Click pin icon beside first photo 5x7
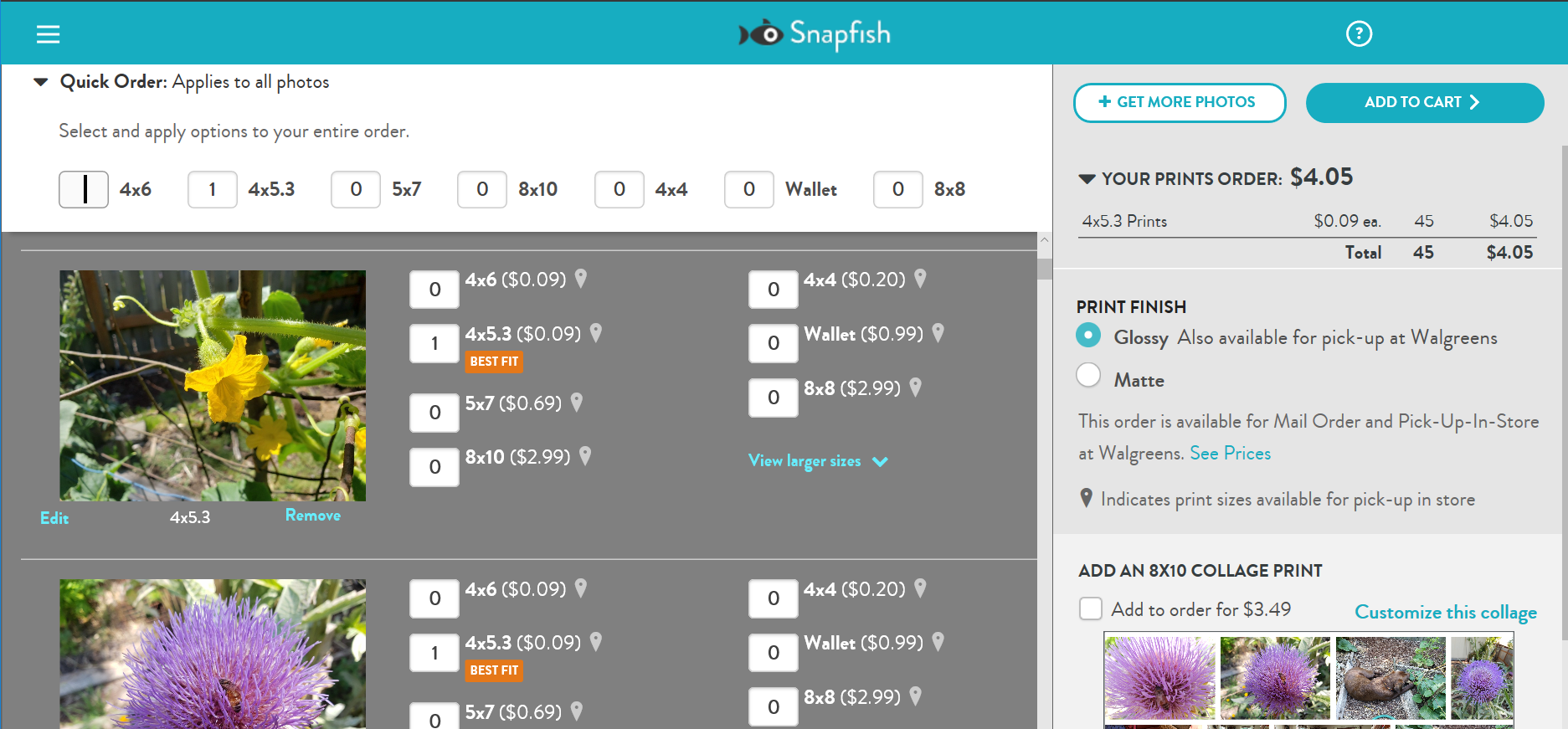Screen dimensions: 1568x729 click(577, 403)
